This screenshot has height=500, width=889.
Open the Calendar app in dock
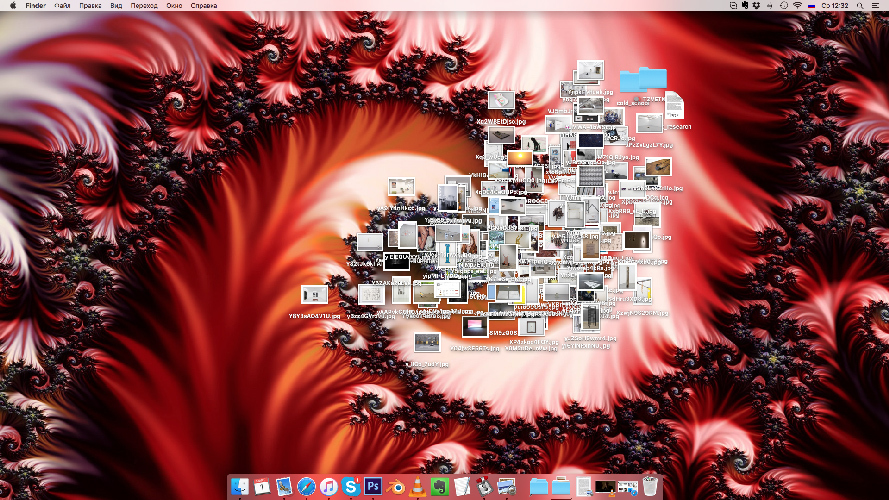coord(262,487)
